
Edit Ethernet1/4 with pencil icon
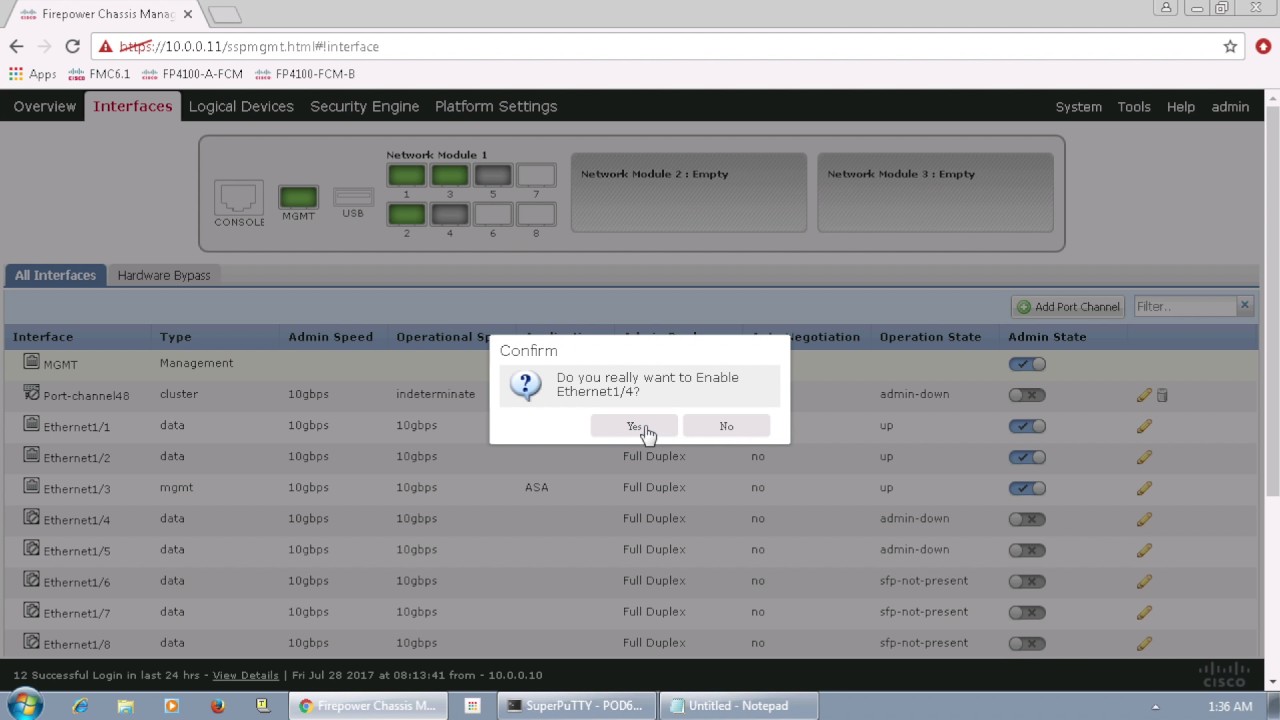tap(1144, 519)
